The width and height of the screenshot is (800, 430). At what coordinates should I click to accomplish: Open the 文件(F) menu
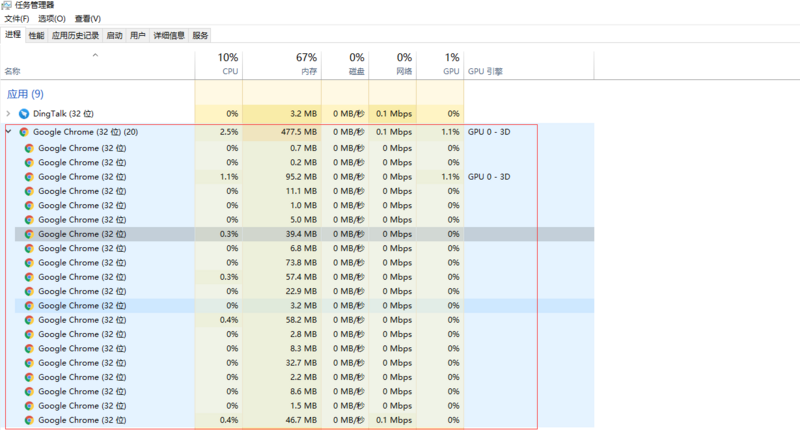pyautogui.click(x=17, y=19)
